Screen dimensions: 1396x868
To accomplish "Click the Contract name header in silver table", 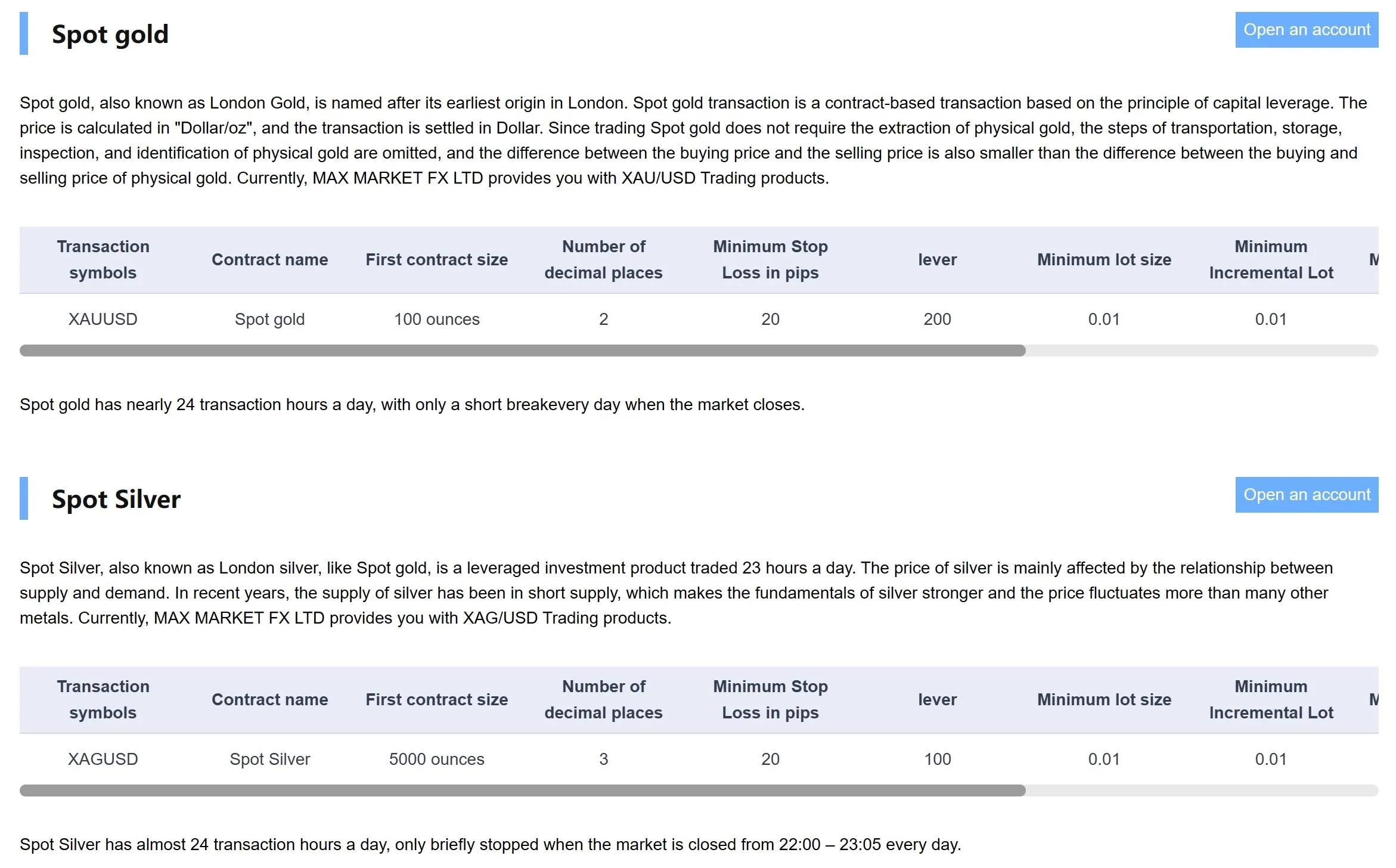I will (270, 700).
